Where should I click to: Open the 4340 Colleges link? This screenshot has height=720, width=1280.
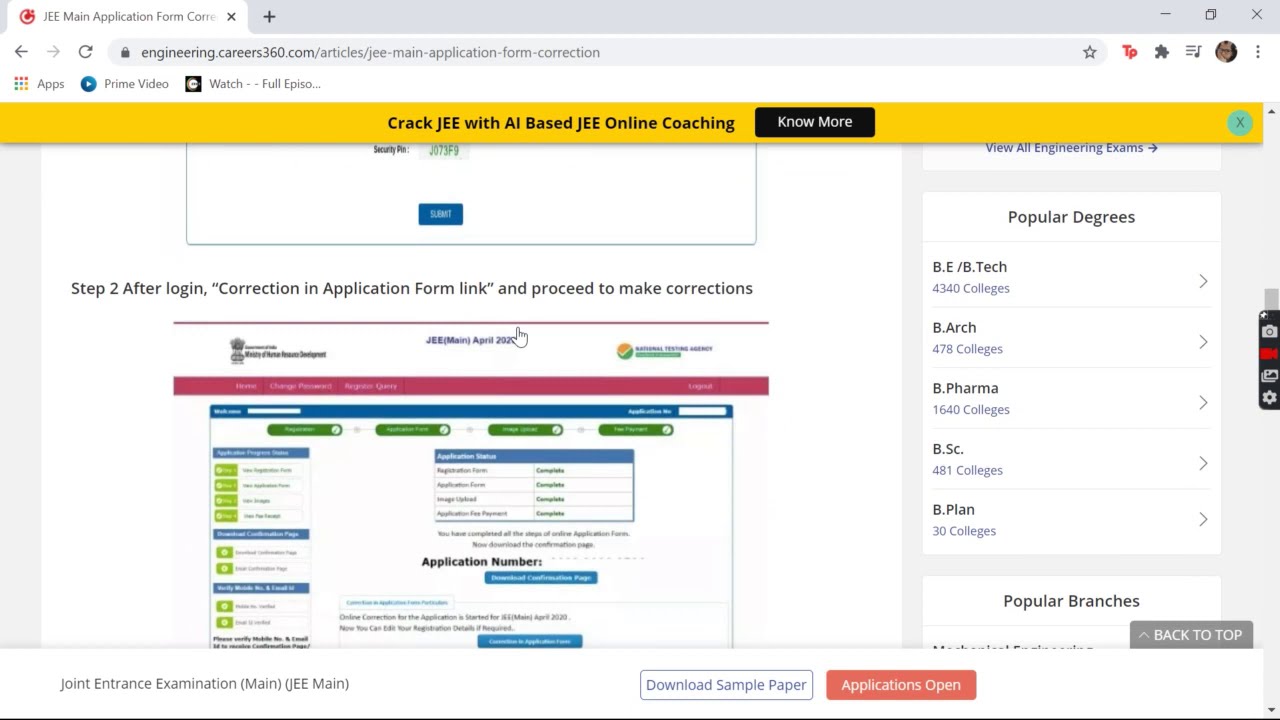(971, 288)
